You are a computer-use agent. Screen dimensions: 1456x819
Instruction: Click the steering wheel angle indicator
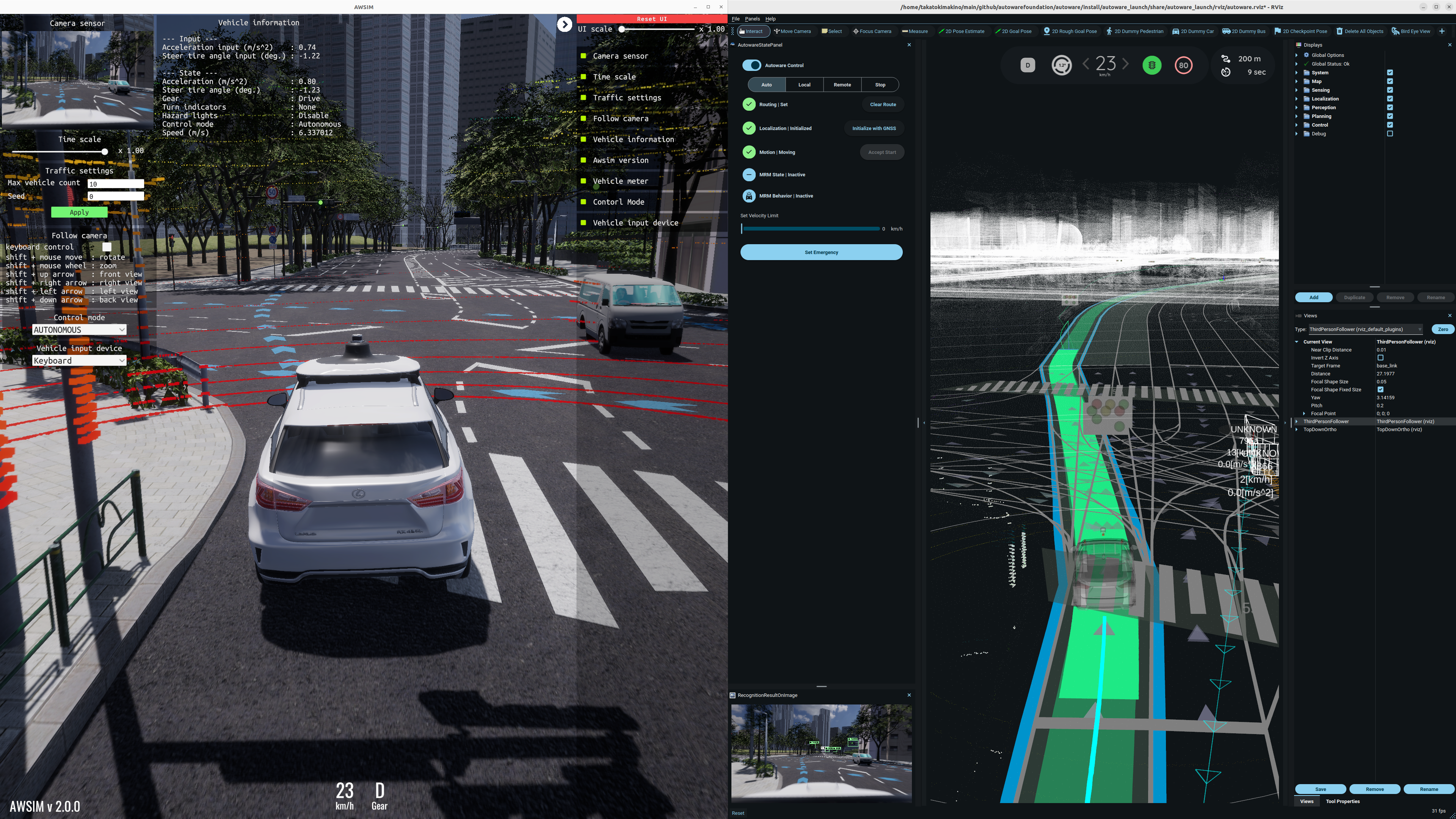click(x=1062, y=65)
